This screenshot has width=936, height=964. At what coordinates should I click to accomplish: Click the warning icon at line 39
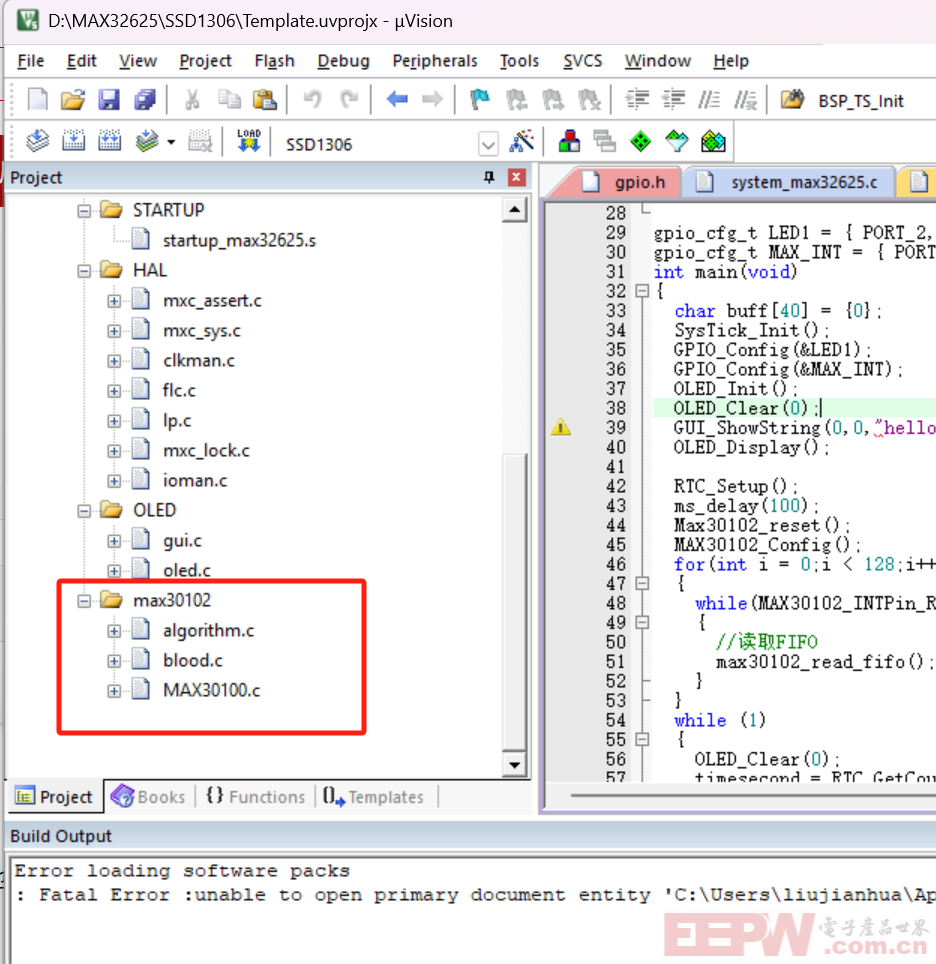pos(560,427)
